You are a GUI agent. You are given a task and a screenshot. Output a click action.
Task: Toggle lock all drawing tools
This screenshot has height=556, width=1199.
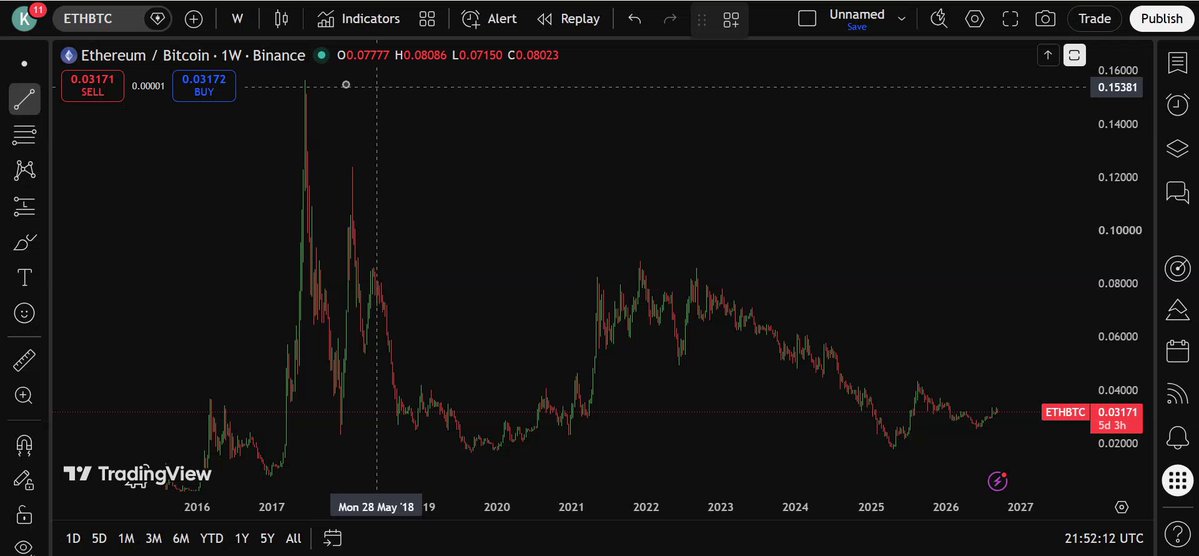(x=24, y=514)
